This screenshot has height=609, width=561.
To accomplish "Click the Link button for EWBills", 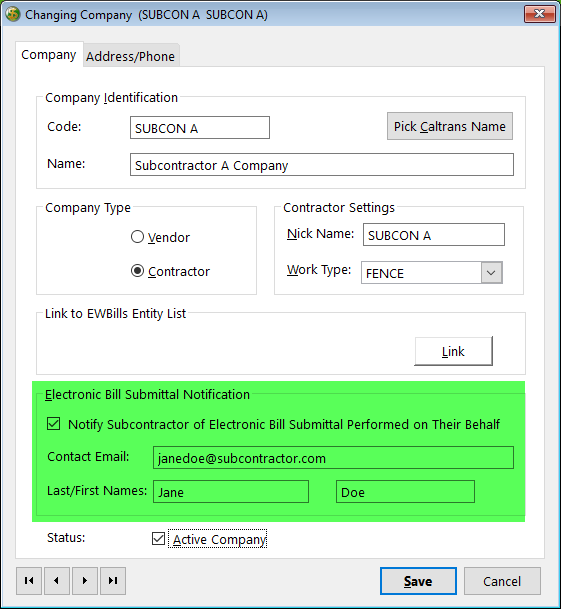I will click(453, 351).
